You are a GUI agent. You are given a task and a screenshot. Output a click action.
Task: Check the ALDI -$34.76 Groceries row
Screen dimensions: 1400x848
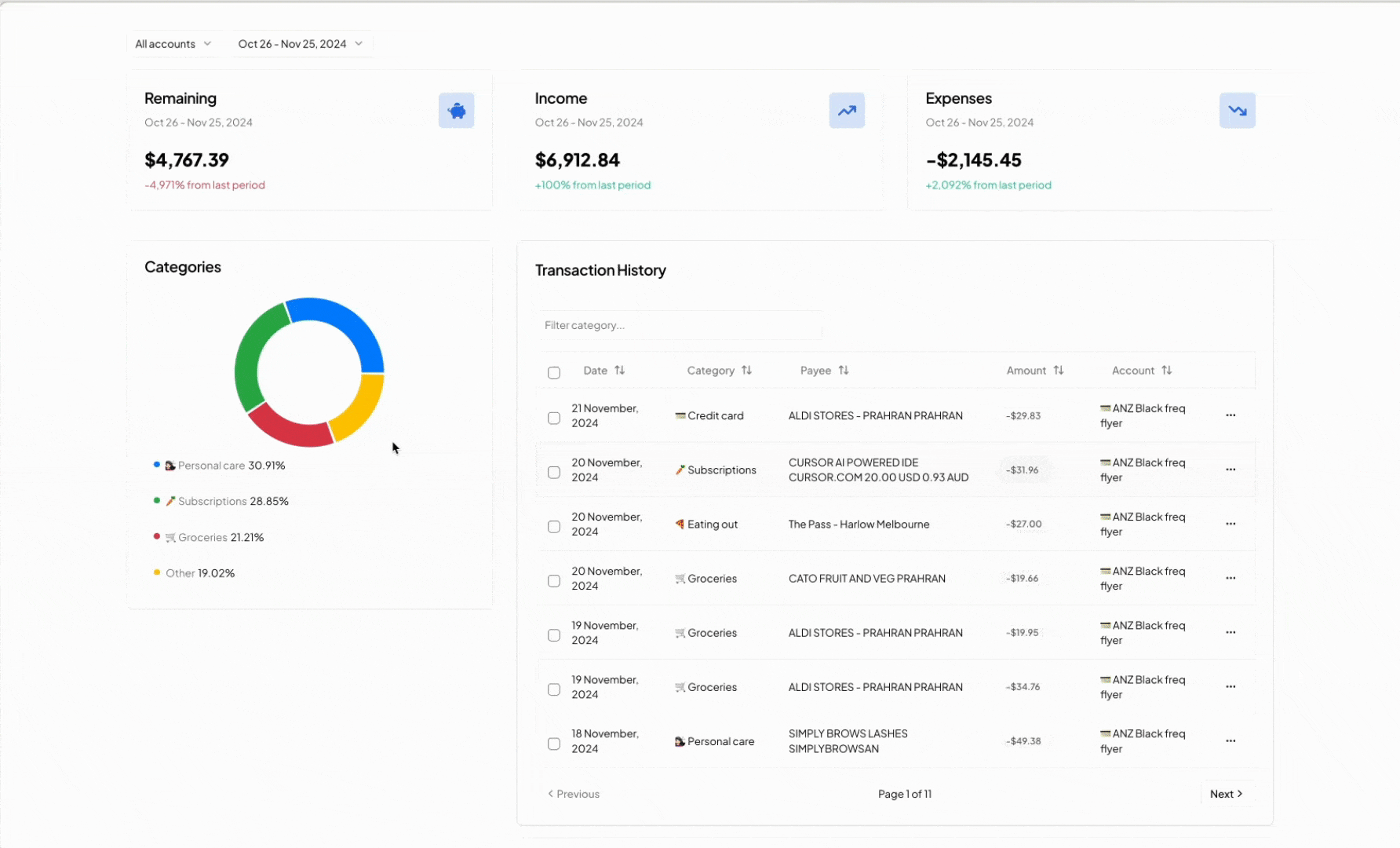(x=554, y=689)
